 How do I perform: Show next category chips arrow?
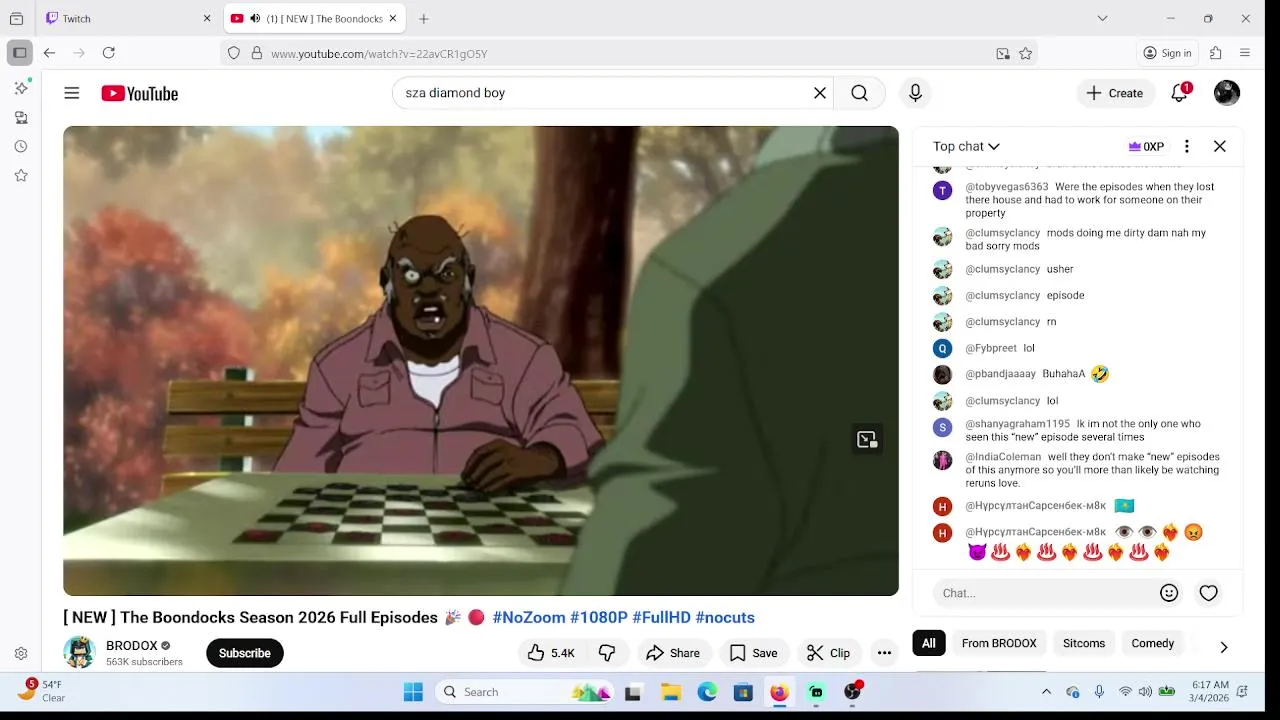(1223, 647)
